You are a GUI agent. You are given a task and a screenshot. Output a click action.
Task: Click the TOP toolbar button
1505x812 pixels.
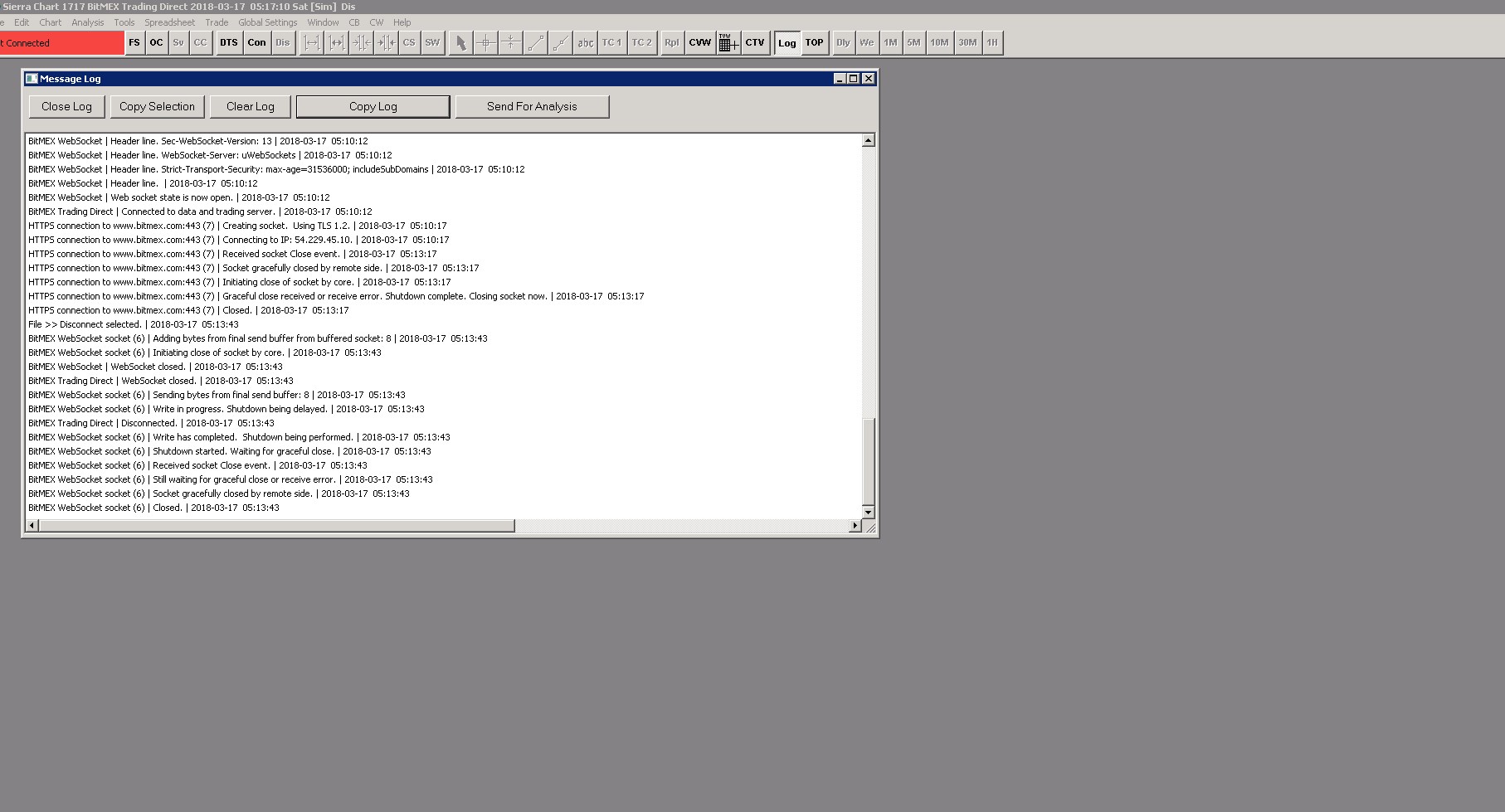[815, 43]
